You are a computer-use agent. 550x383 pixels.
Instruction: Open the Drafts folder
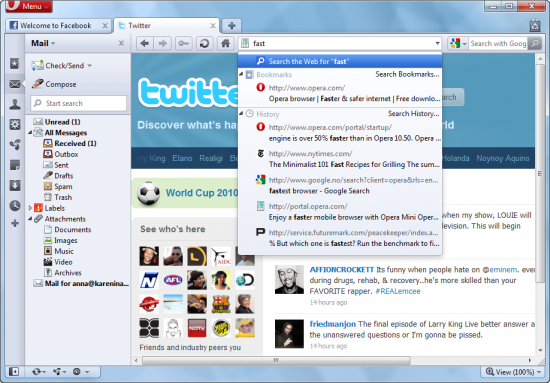(58, 176)
